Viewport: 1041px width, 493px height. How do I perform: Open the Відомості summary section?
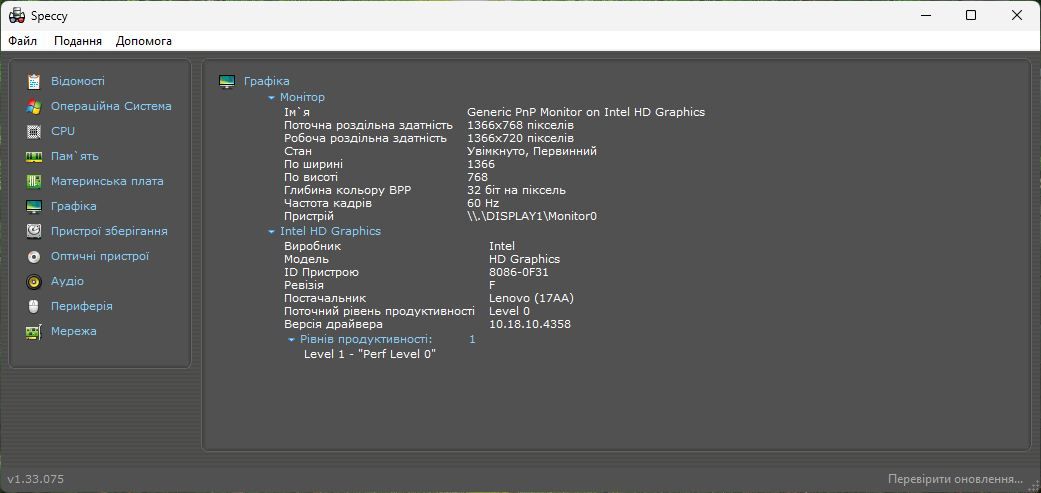[78, 81]
